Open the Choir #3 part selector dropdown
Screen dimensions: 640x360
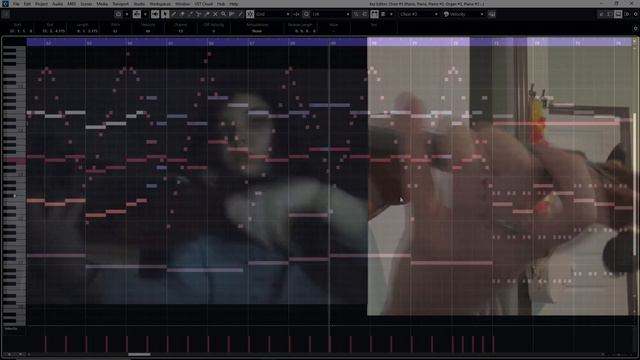click(x=419, y=14)
